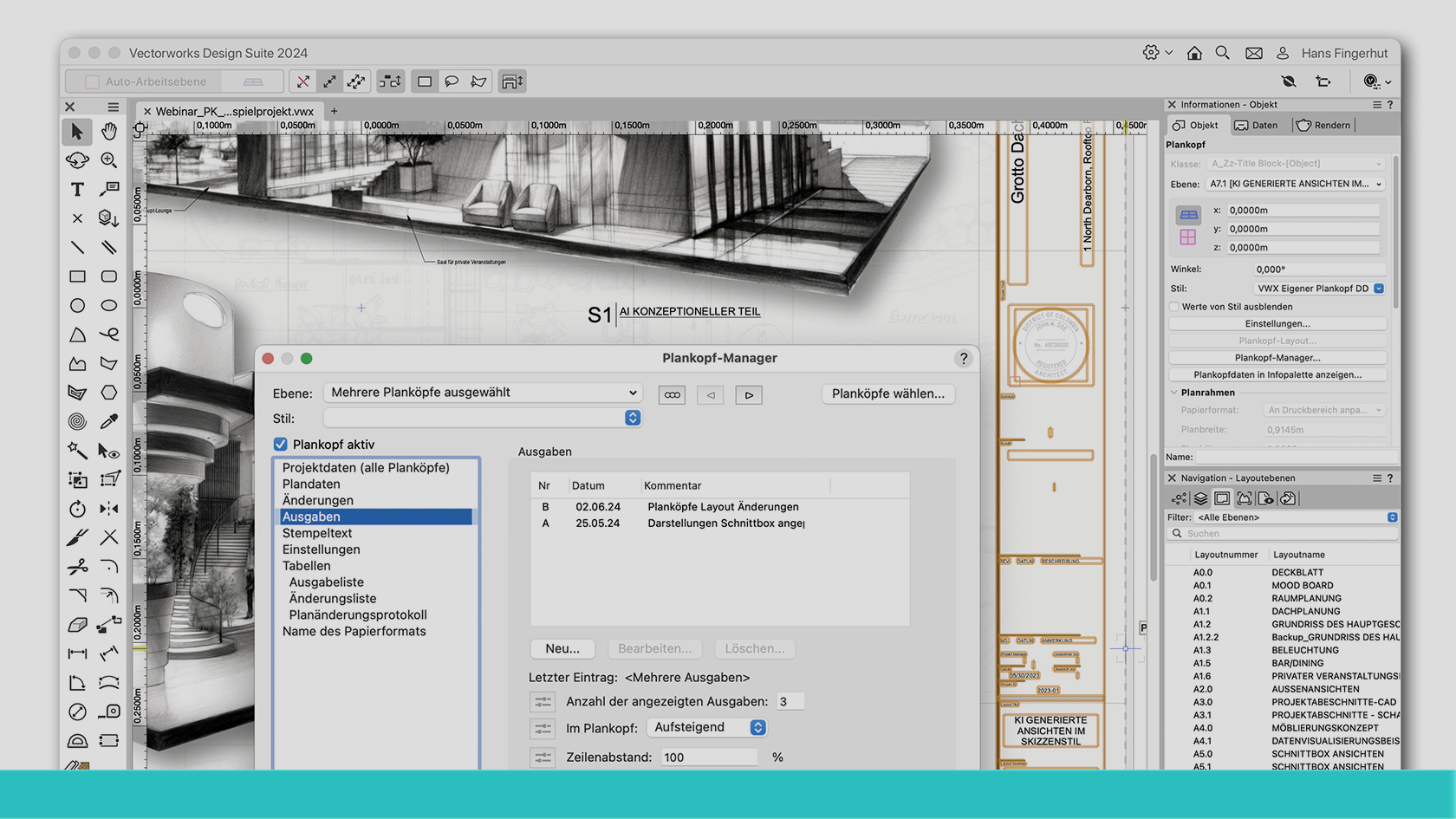The image size is (1456, 819).
Task: Switch to the Daten tab
Action: tap(1257, 125)
